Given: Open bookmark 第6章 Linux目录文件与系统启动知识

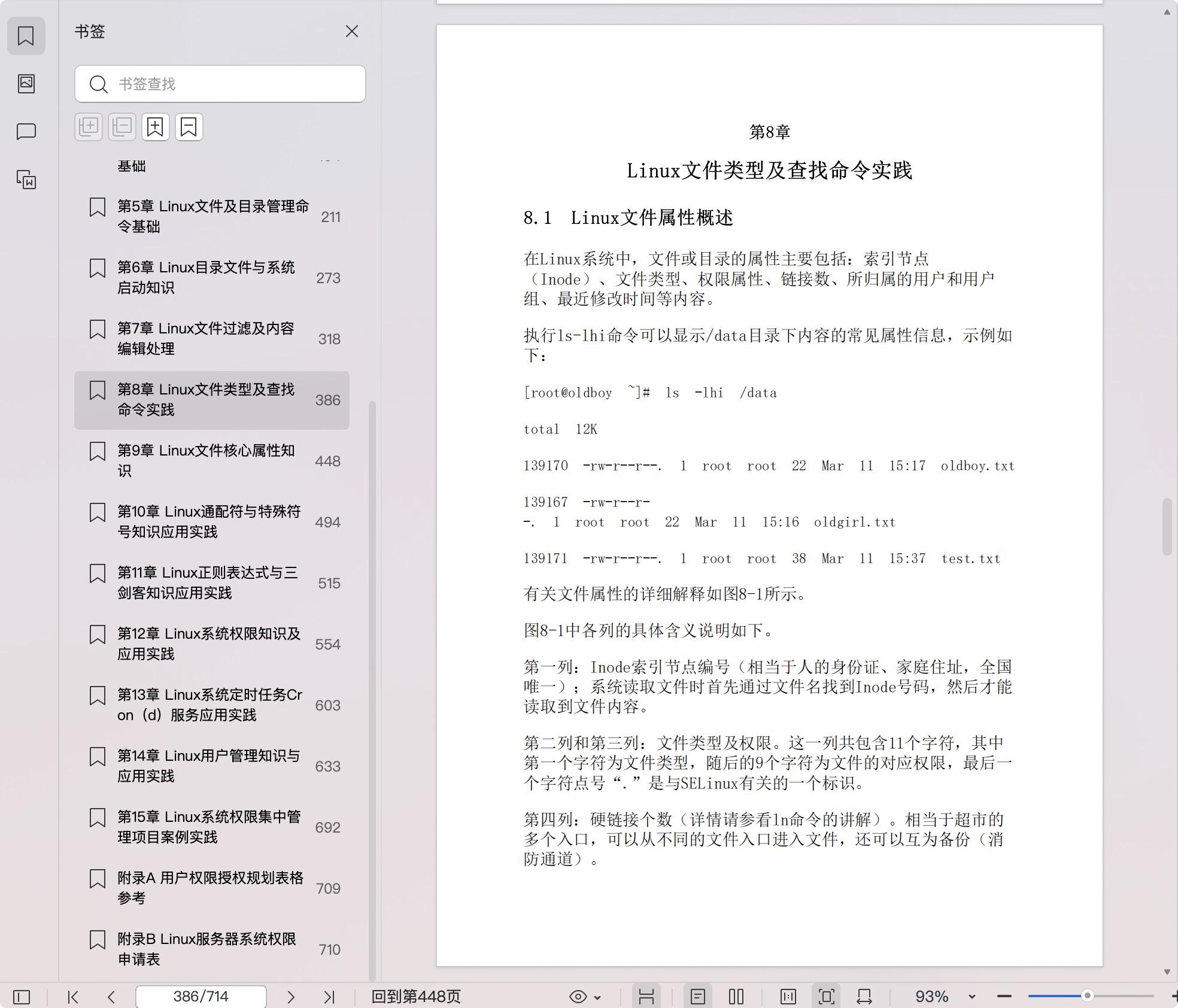Looking at the screenshot, I should 212,278.
